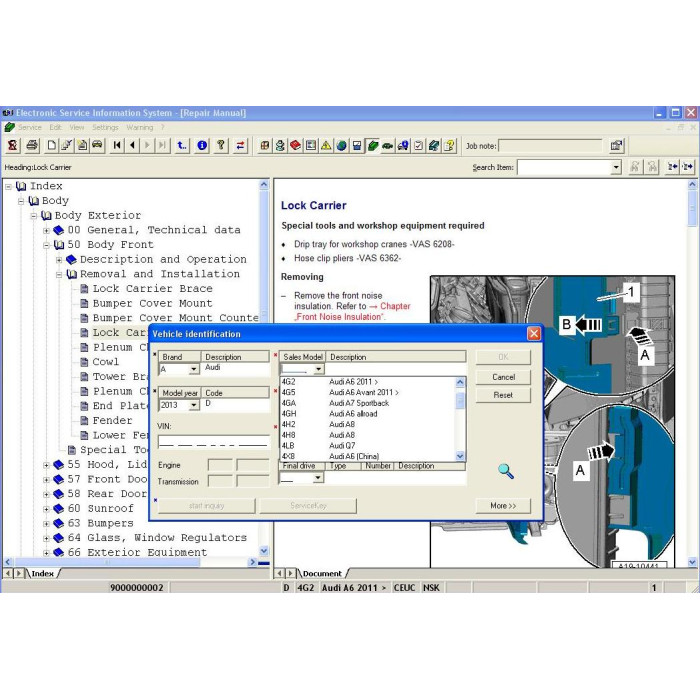Click the hourglass icon at toolbar start
Image resolution: width=700 pixels, height=700 pixels.
point(12,145)
